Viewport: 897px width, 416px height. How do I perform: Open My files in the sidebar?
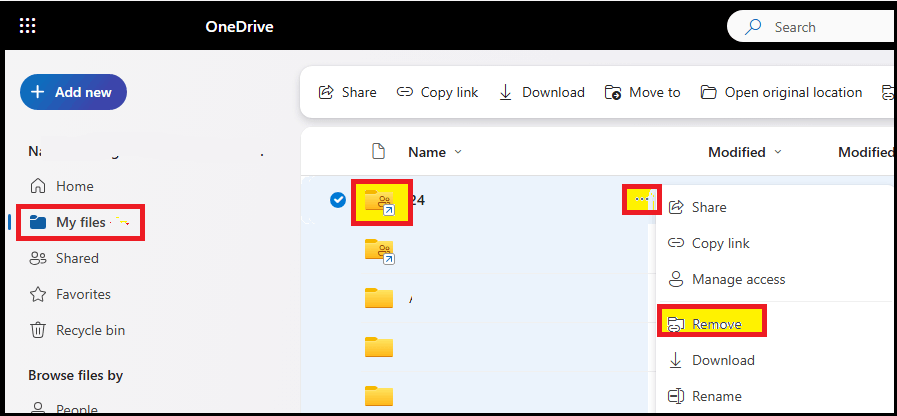(x=68, y=222)
